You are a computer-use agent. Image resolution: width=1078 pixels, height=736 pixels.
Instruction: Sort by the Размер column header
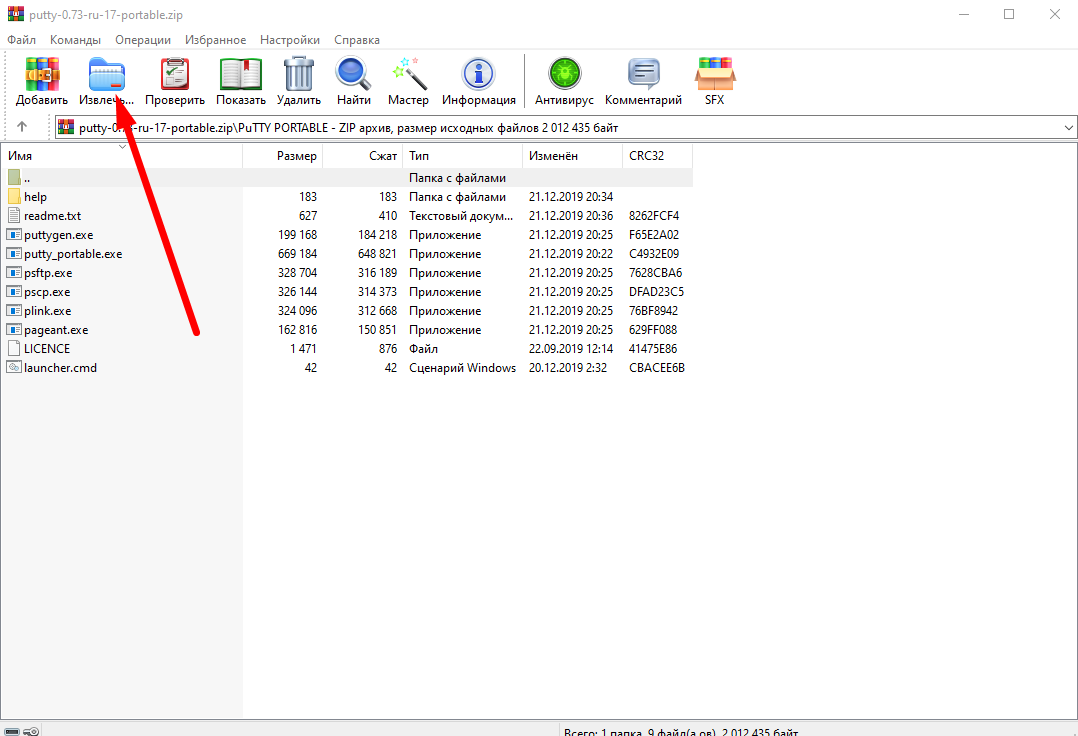[x=283, y=156]
